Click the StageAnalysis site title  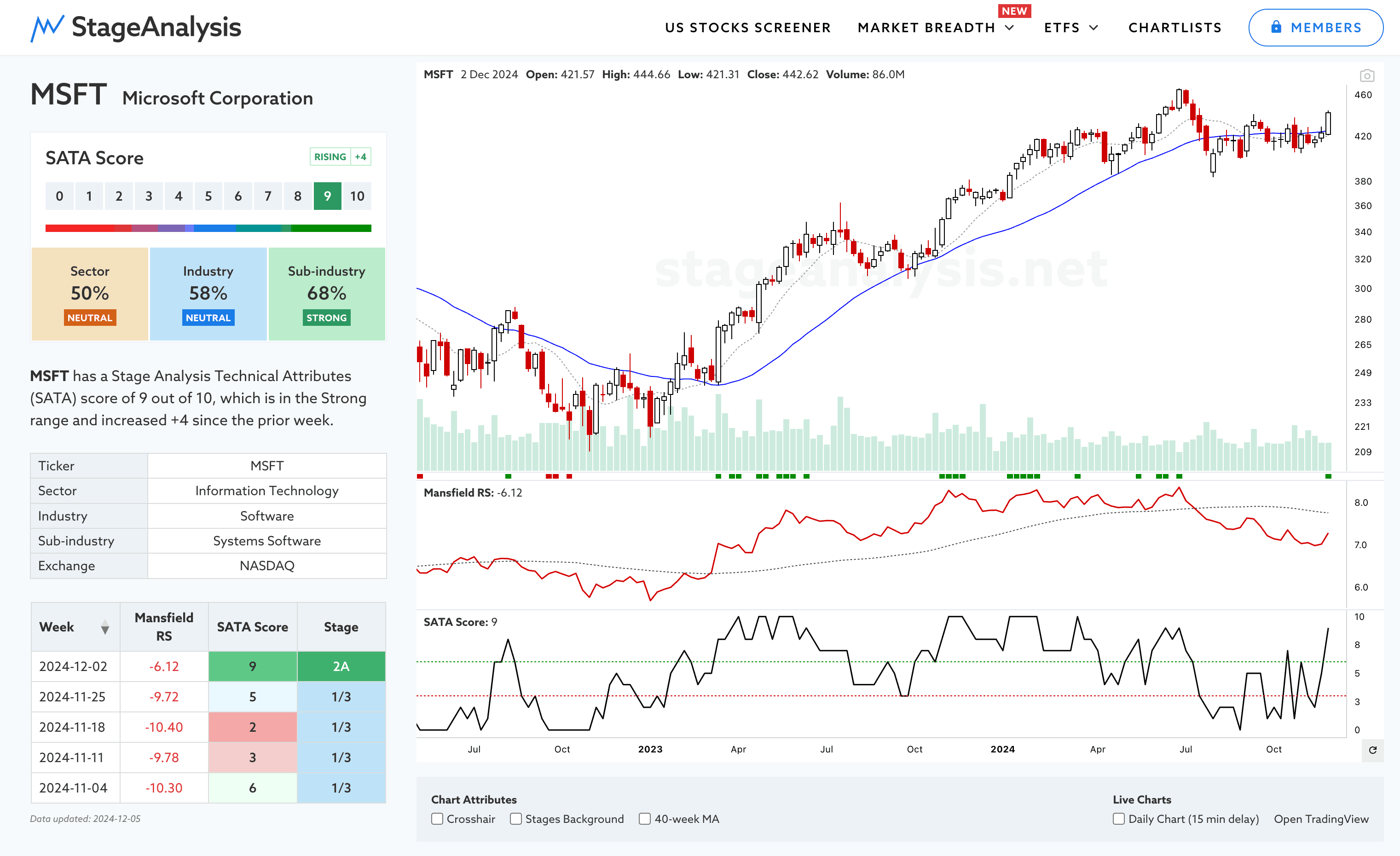[x=156, y=27]
